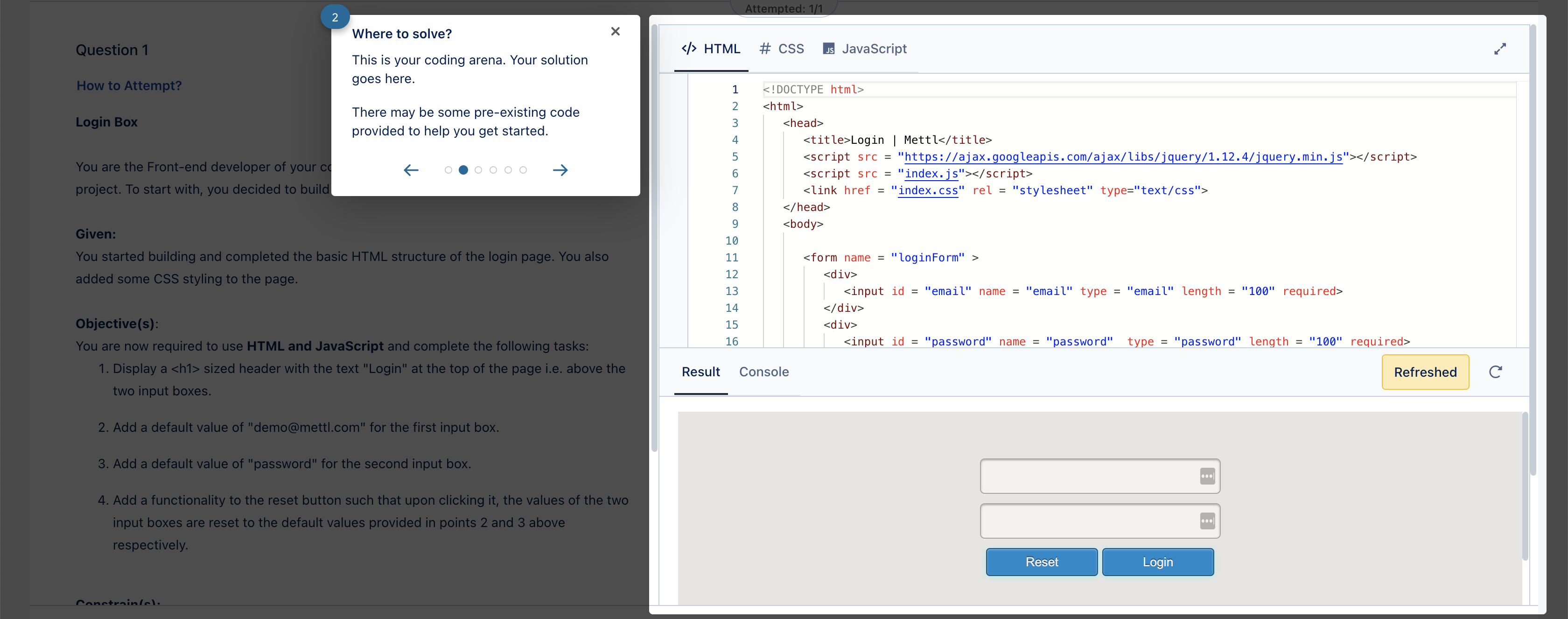This screenshot has width=1568, height=619.
Task: Open the Console output tab
Action: pos(764,372)
